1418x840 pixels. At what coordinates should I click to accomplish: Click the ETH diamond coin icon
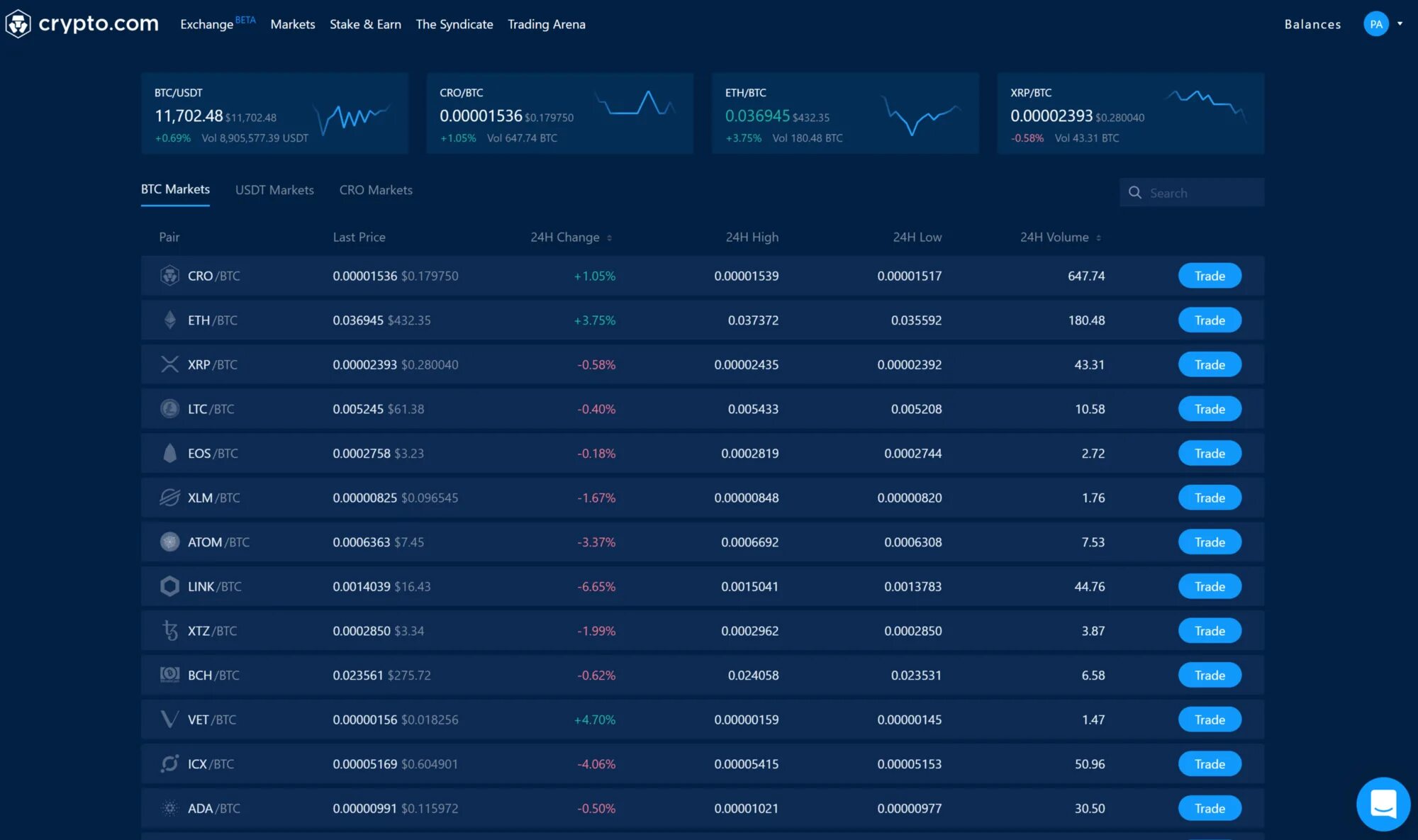tap(169, 320)
